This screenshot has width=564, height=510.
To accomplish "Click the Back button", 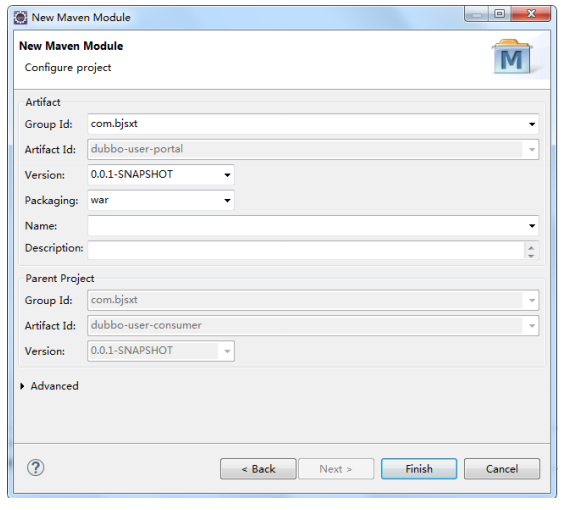I will (258, 469).
